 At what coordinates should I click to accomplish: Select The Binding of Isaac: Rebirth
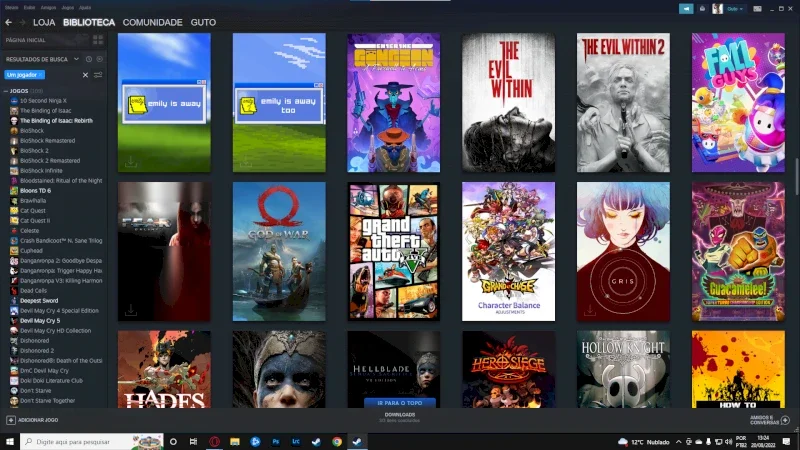click(56, 120)
